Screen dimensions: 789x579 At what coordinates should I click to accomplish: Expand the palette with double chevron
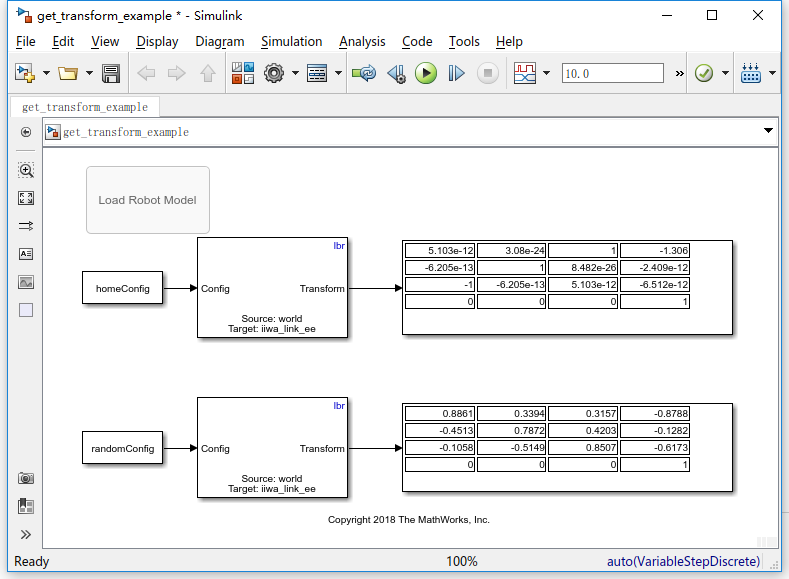click(x=26, y=534)
